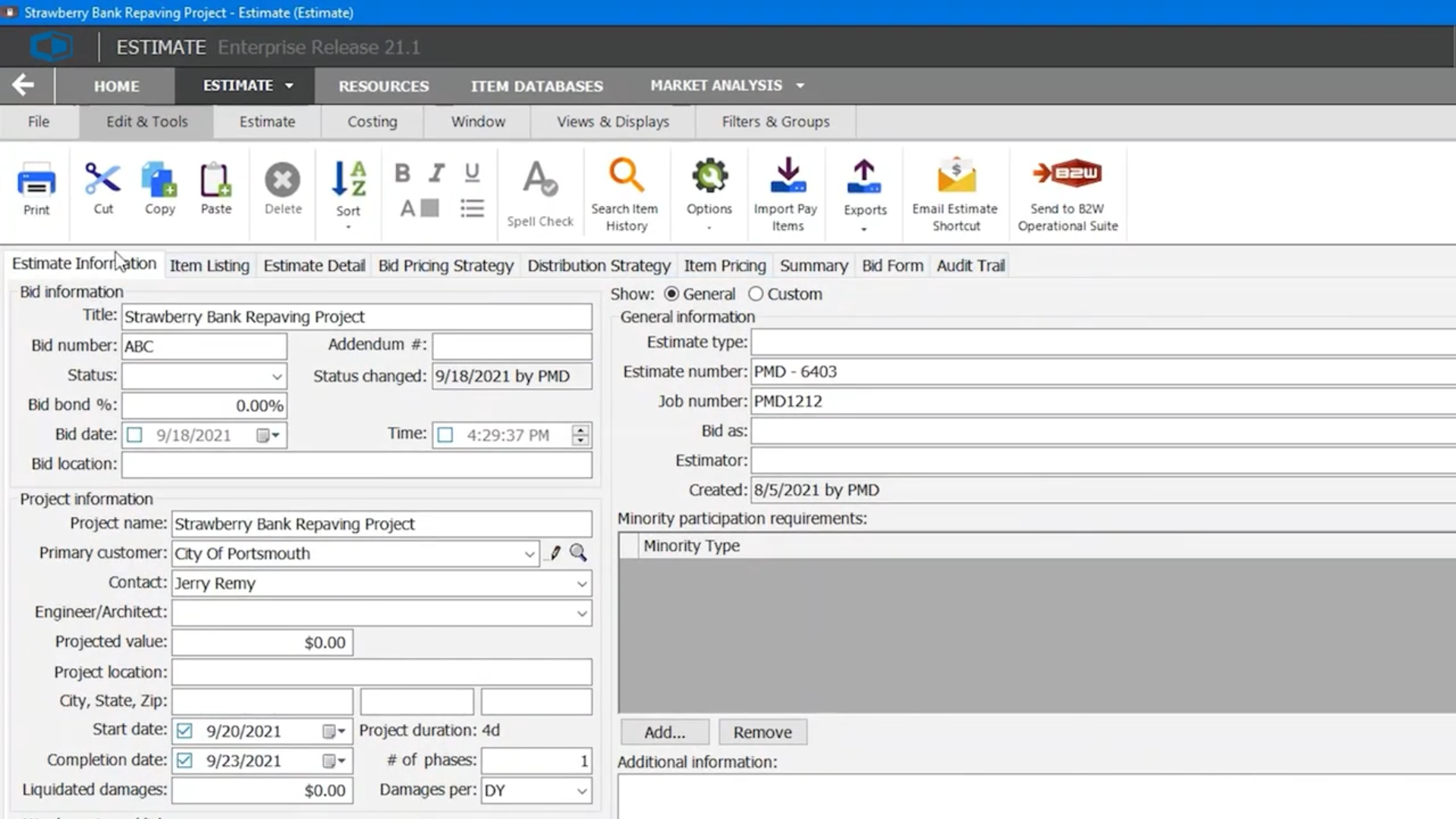
Task: Switch to the Bid Pricing Strategy tab
Action: pos(446,265)
